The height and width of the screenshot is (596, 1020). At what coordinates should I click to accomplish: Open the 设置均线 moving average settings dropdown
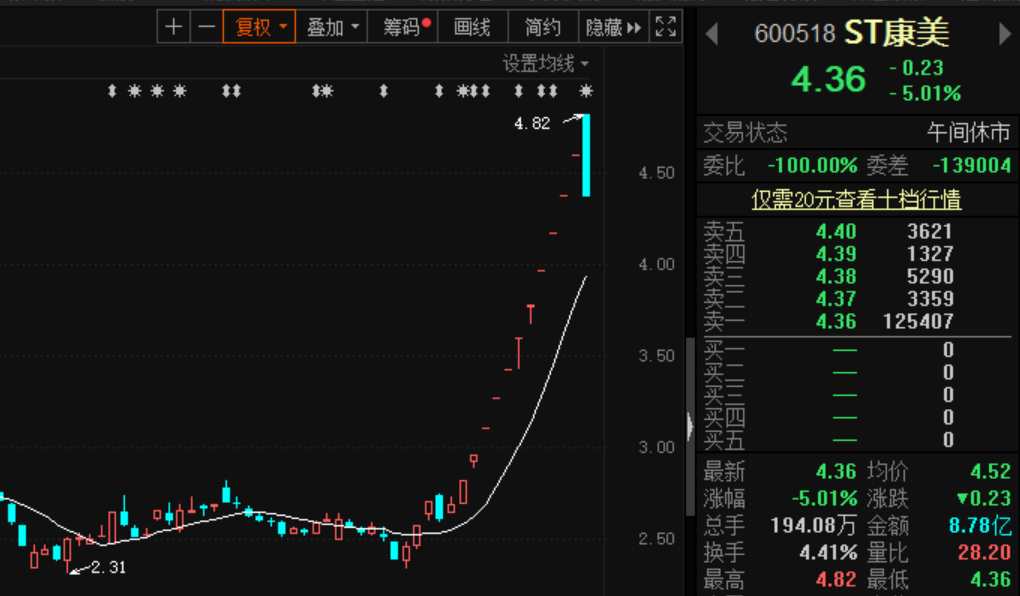tap(545, 64)
